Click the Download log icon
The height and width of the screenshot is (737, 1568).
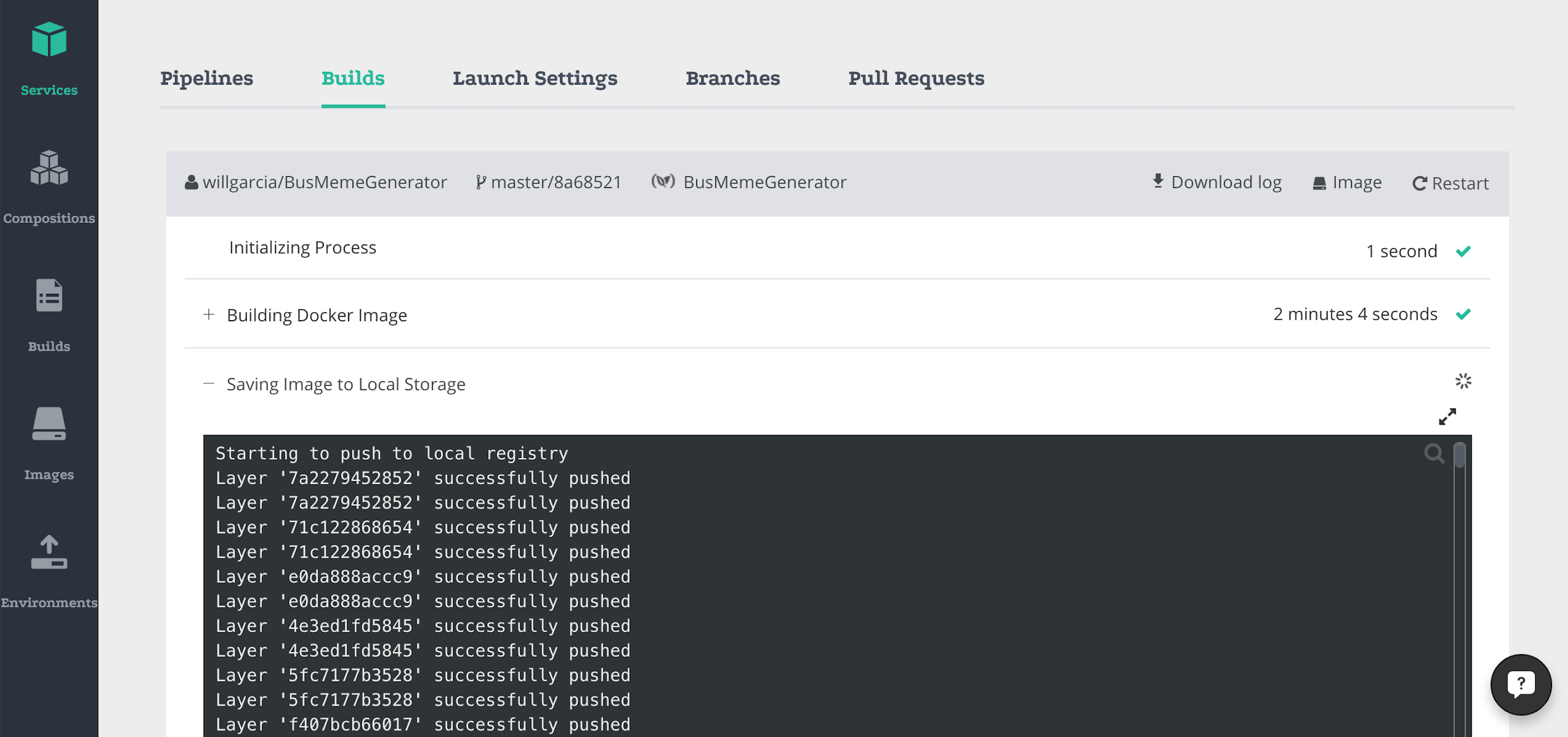click(x=1157, y=181)
